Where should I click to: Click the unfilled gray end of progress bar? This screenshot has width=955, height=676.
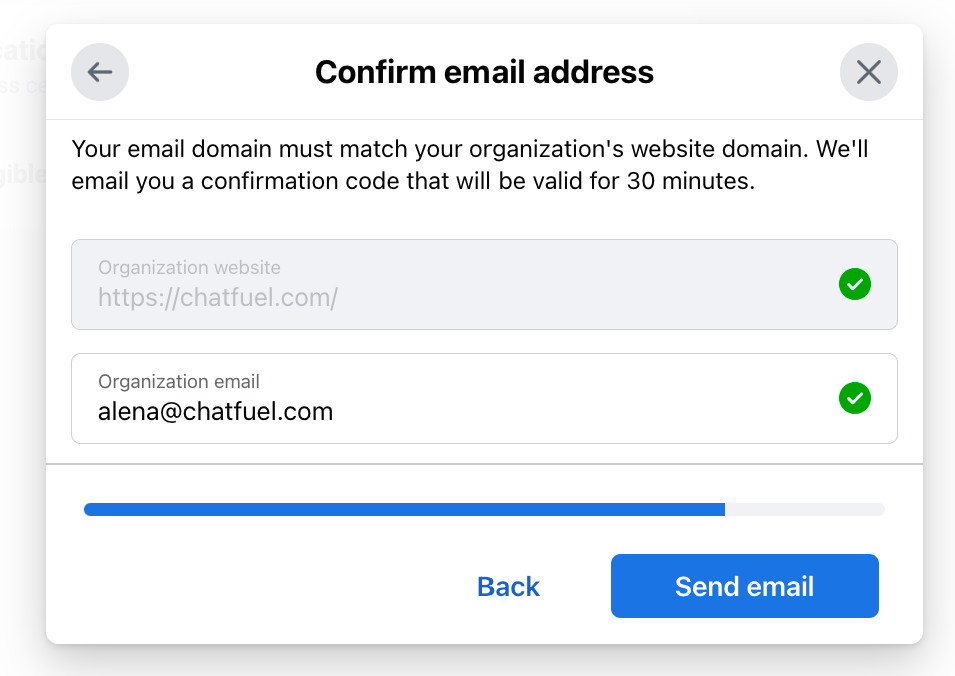805,510
